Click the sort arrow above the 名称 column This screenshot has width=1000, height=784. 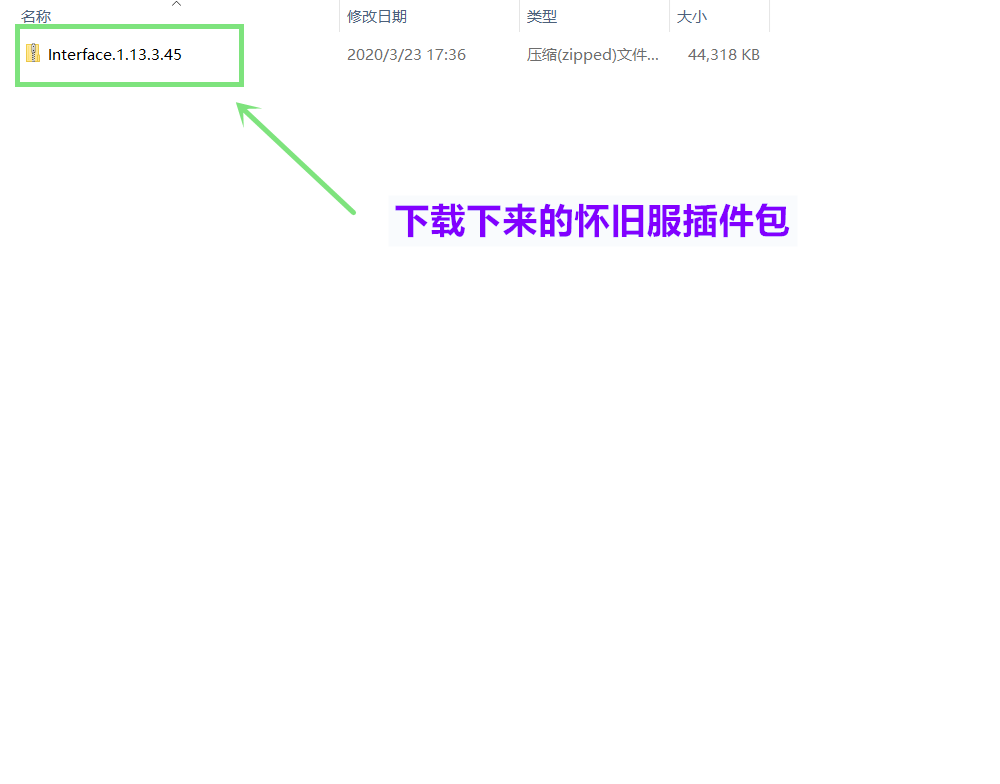click(176, 4)
